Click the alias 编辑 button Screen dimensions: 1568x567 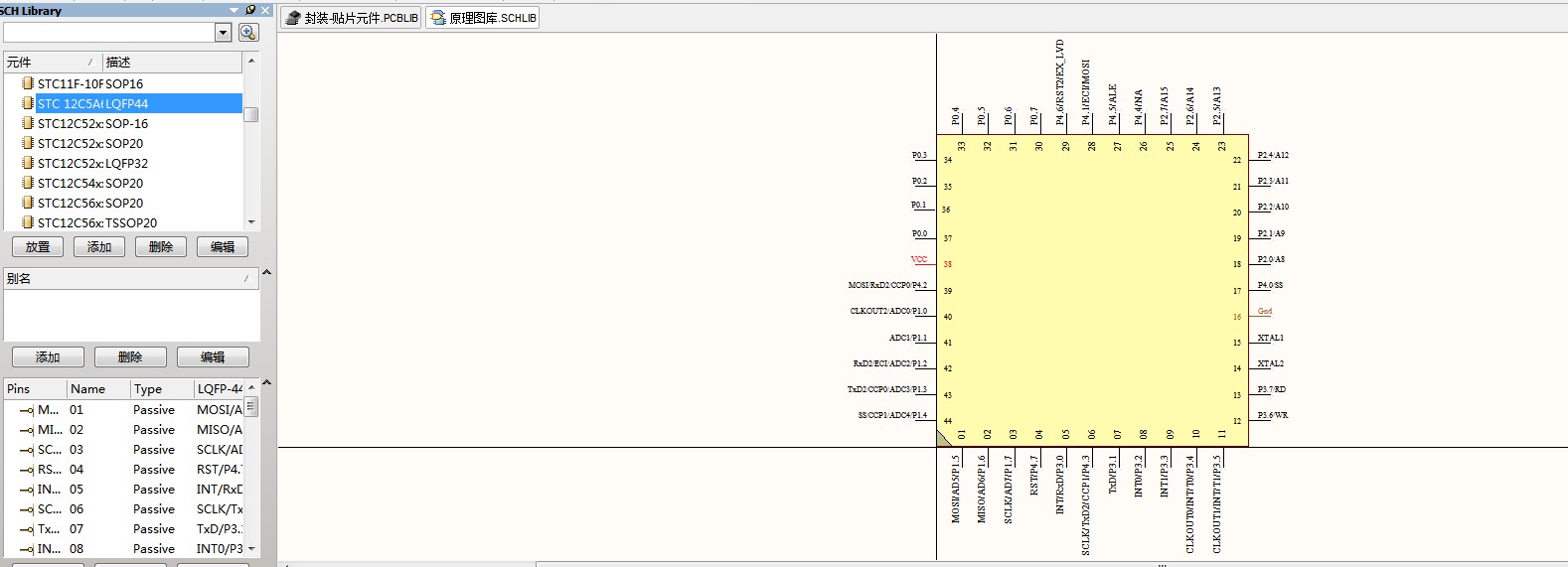coord(213,357)
